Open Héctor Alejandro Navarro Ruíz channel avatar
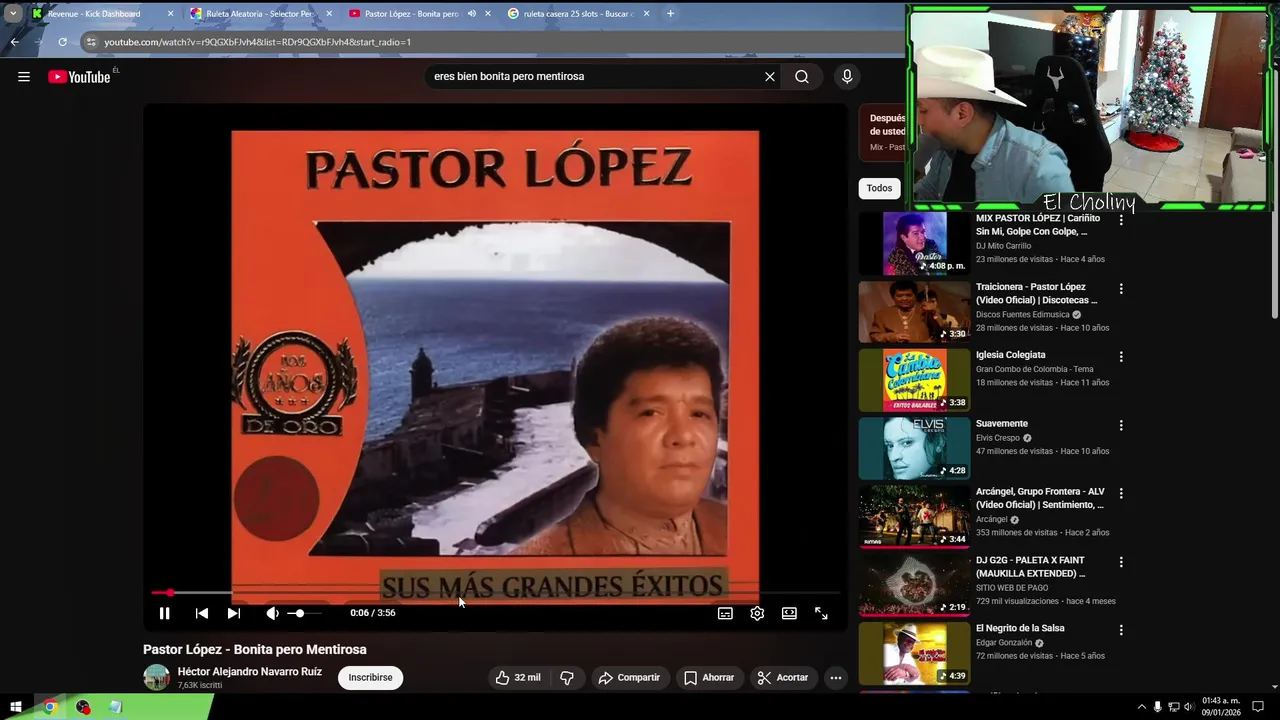Viewport: 1280px width, 720px height. 156,677
